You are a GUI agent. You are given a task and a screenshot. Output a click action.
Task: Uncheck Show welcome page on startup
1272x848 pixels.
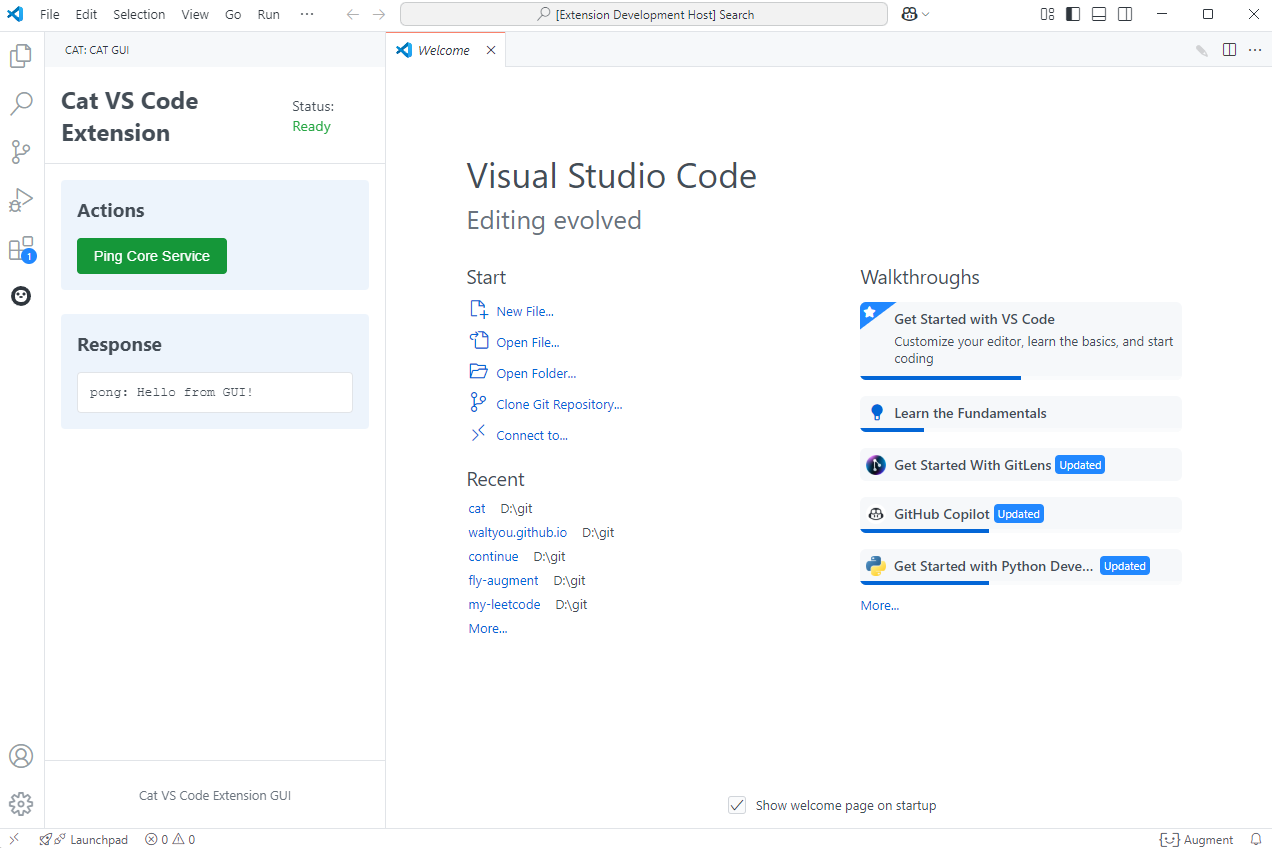coord(737,805)
